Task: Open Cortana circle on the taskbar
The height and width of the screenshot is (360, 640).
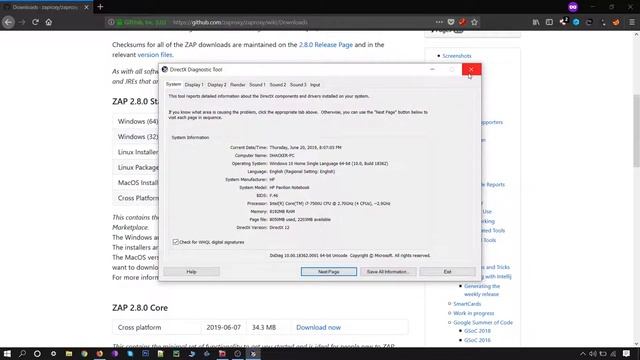Action: (37, 353)
